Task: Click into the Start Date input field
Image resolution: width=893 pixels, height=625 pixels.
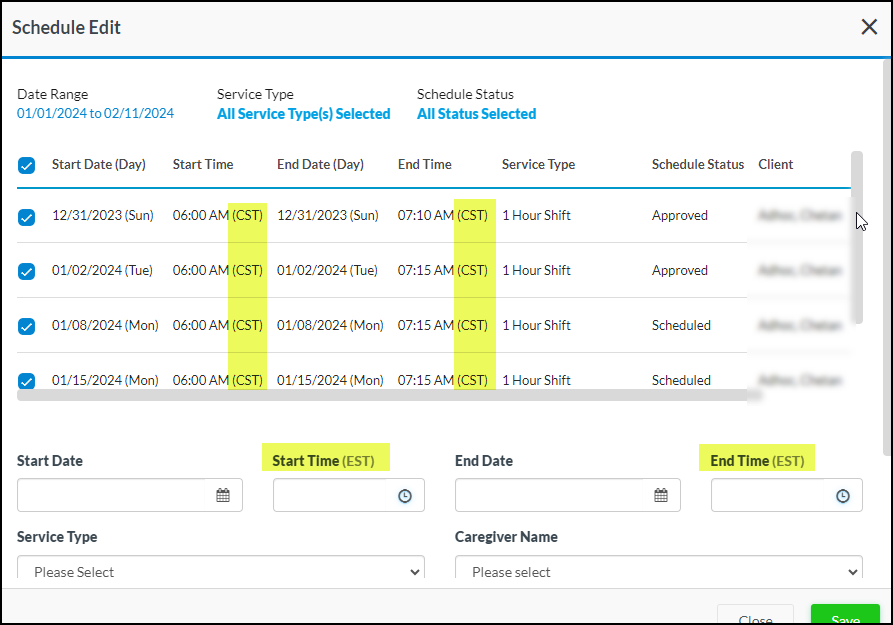Action: [x=113, y=495]
